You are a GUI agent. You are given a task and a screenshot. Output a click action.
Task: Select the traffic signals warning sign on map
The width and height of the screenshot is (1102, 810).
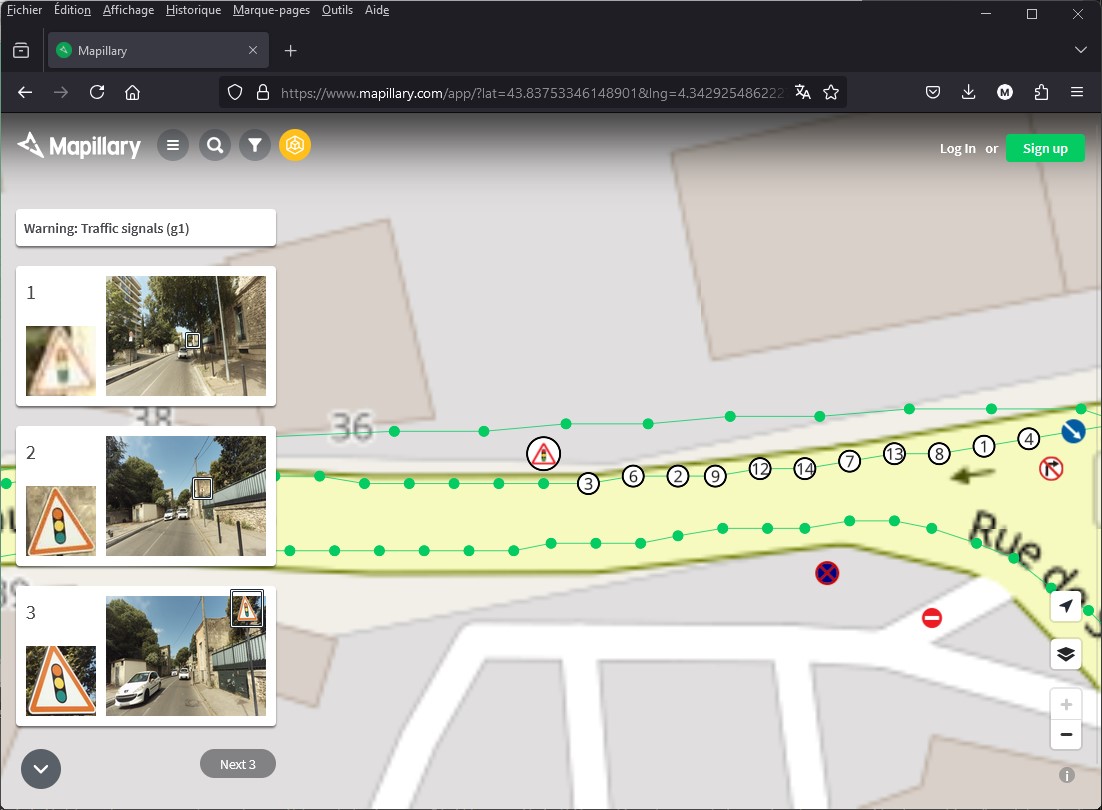click(543, 454)
